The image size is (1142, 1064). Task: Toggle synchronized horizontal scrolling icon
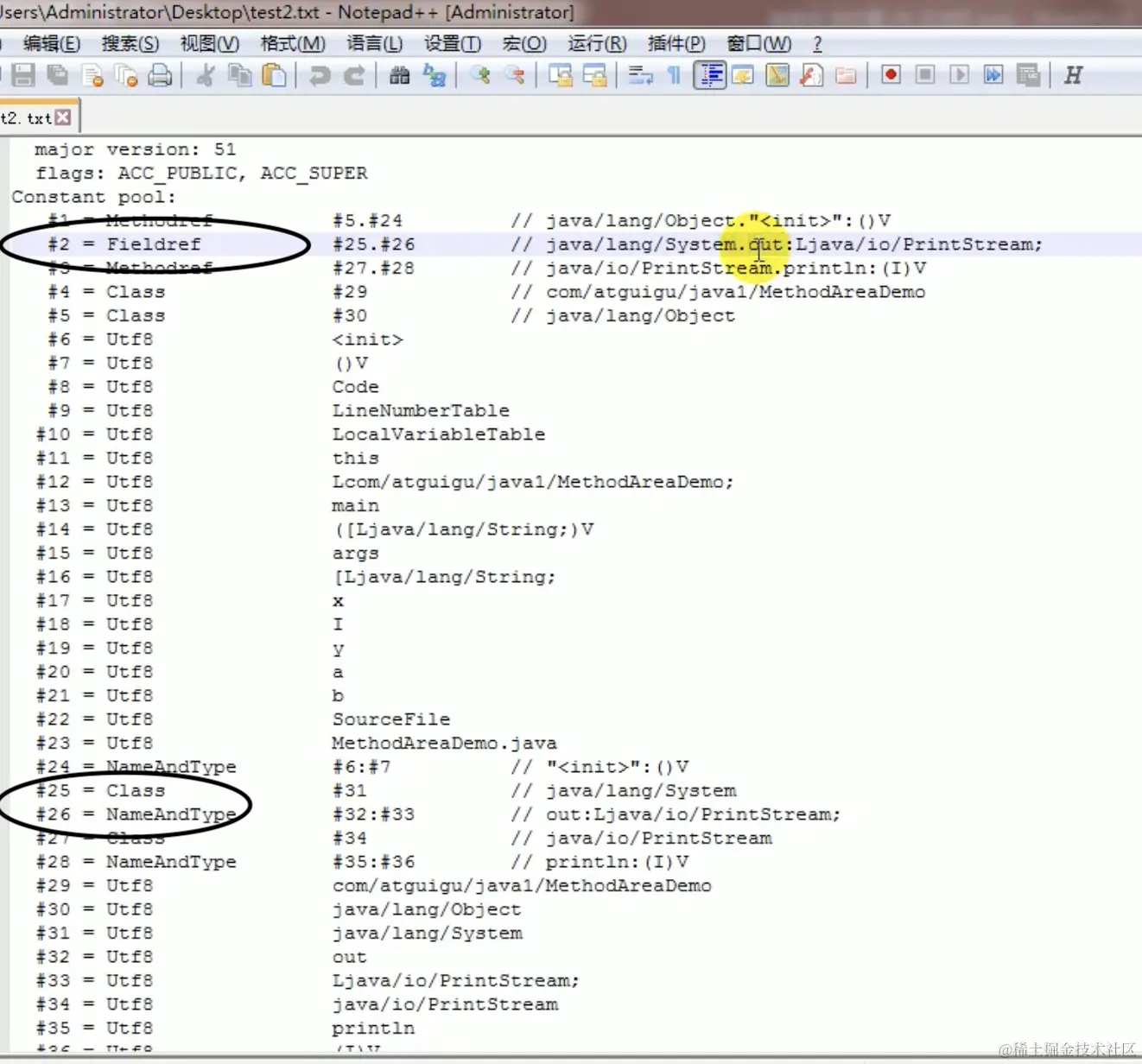click(594, 75)
